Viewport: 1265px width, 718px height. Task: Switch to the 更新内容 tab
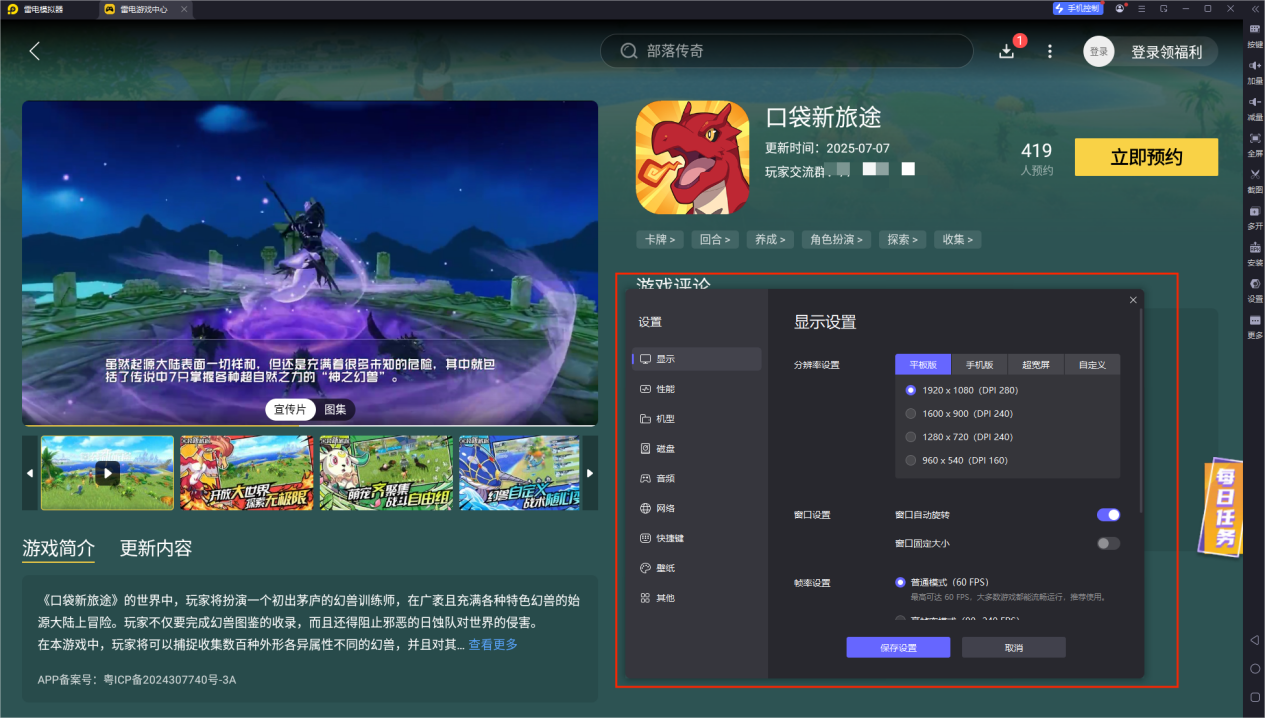[x=156, y=548]
